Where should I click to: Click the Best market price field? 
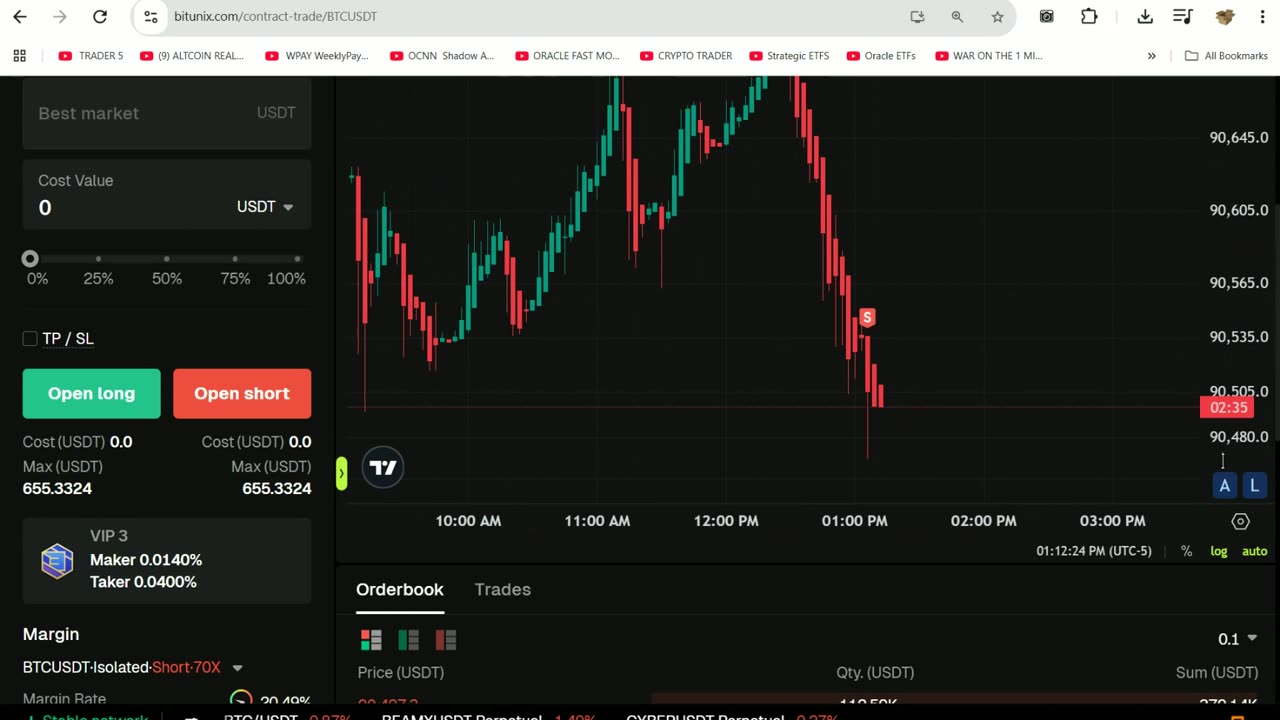(167, 113)
